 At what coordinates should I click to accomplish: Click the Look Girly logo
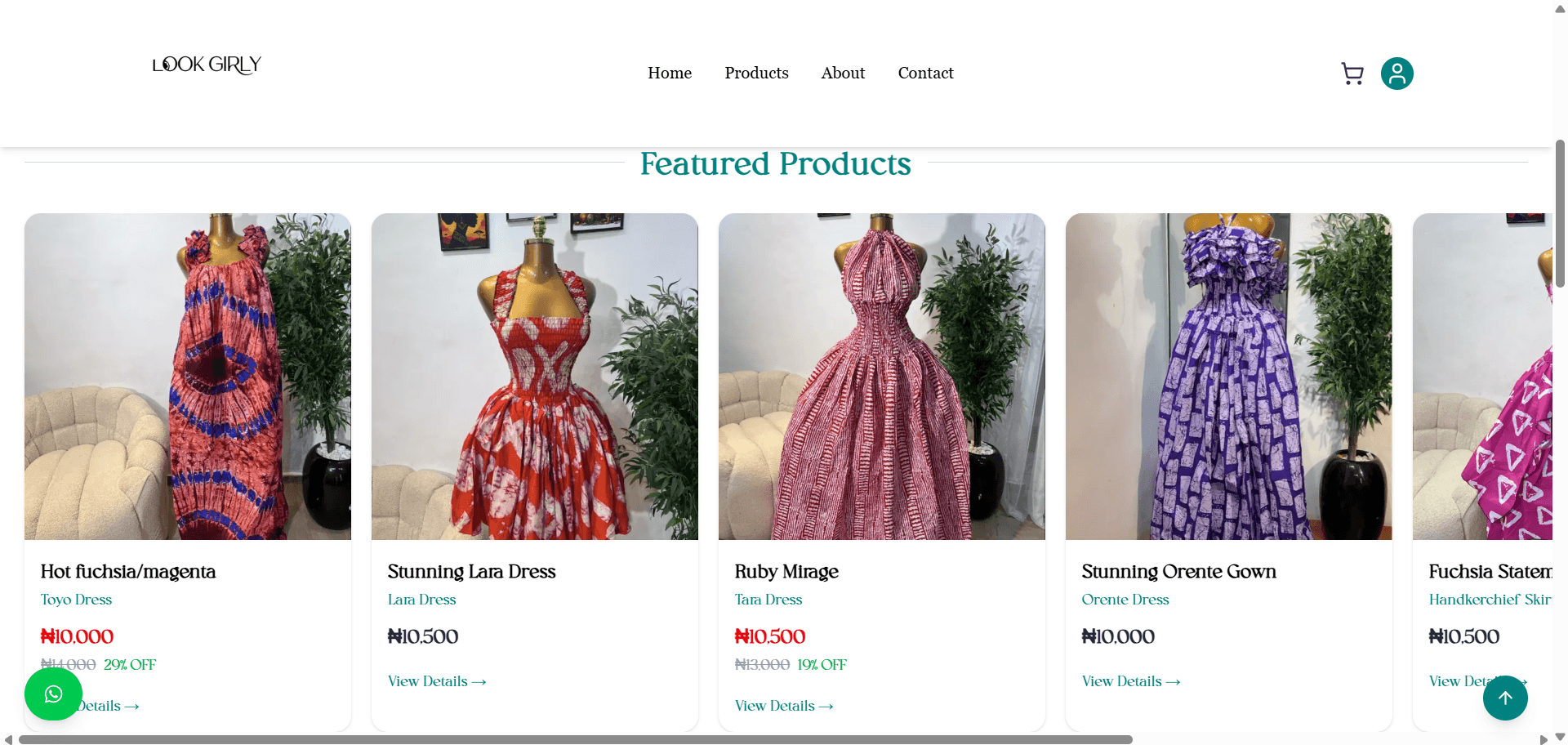click(x=207, y=65)
